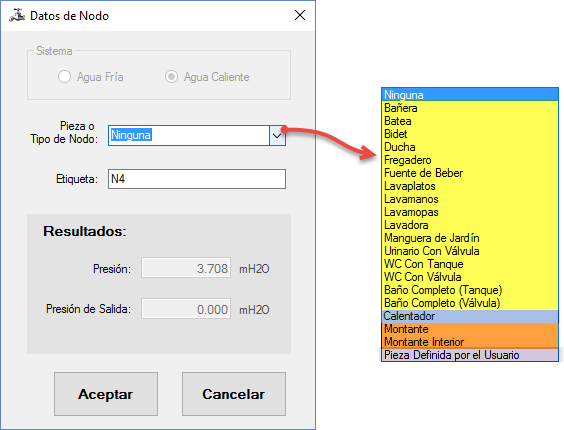Select Fuente de Beber list option
The height and width of the screenshot is (430, 564).
click(470, 173)
